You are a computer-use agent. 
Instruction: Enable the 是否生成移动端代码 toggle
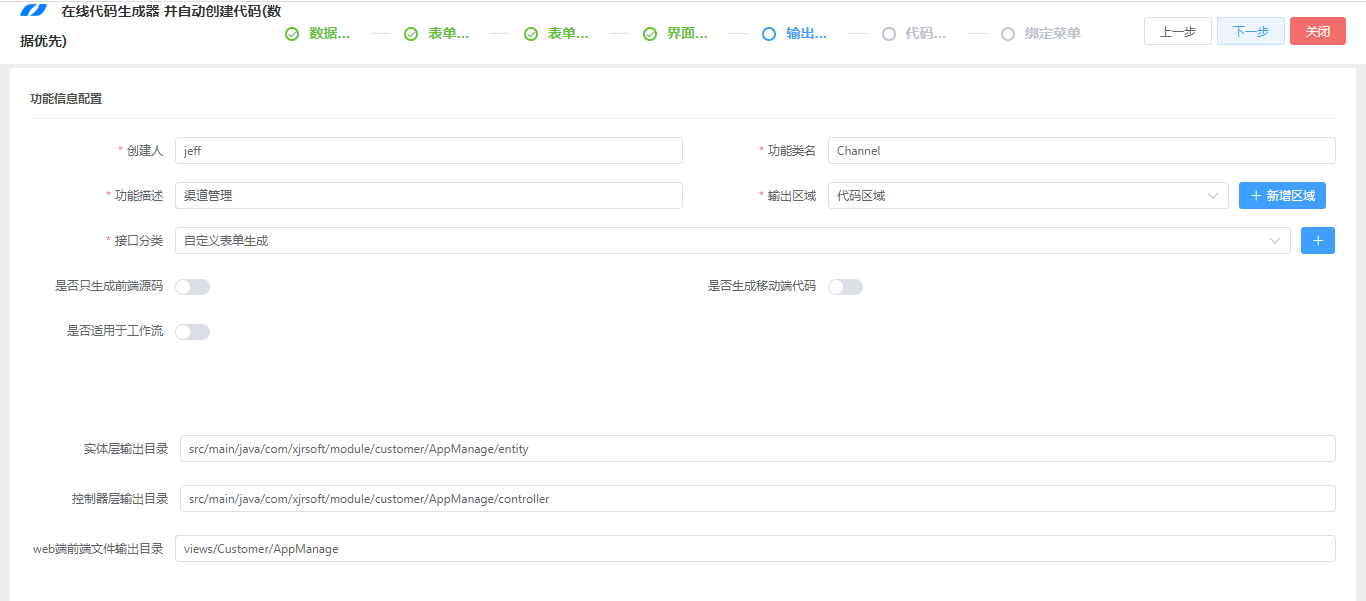pos(845,286)
